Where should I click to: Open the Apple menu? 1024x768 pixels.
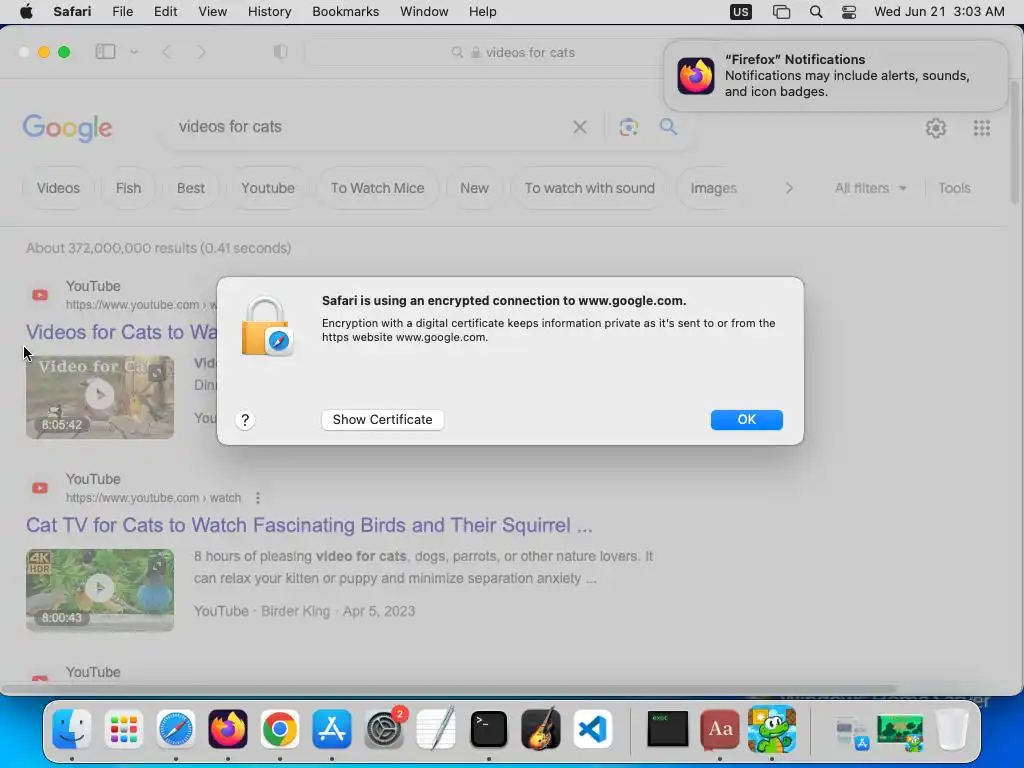click(x=26, y=12)
